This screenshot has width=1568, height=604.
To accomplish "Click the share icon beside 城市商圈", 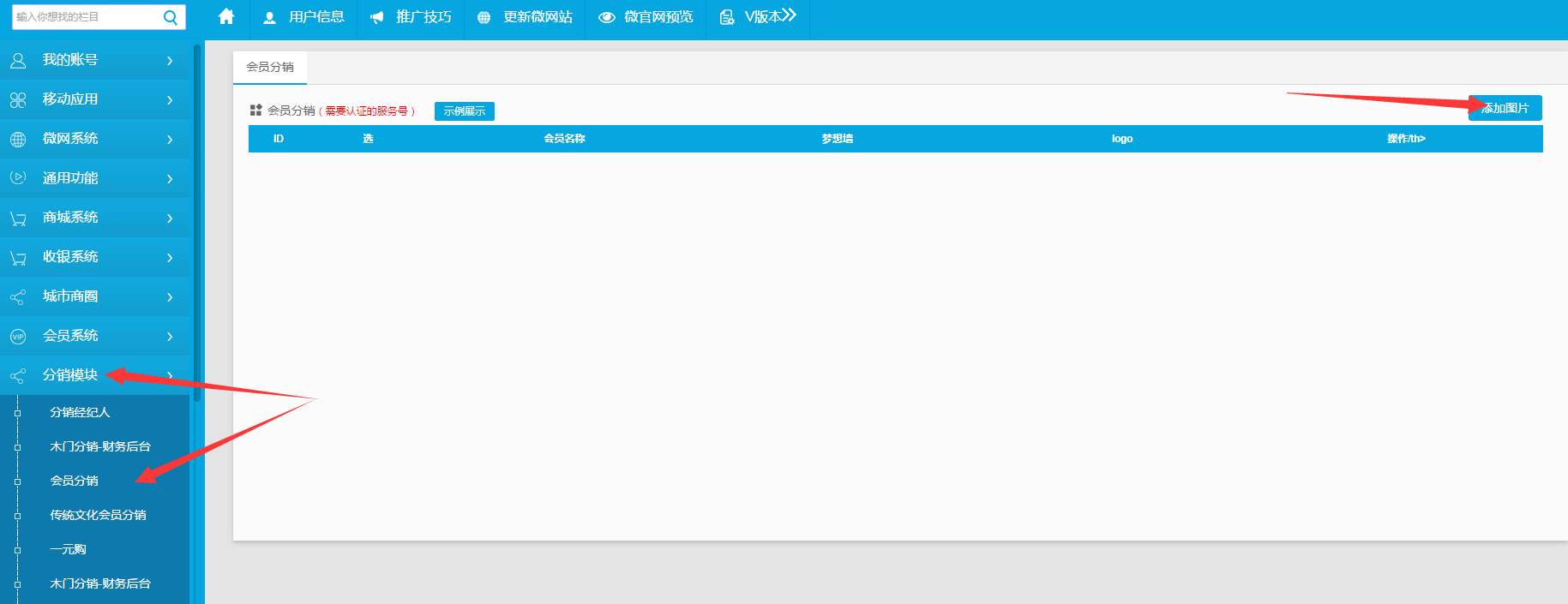I will 18,297.
